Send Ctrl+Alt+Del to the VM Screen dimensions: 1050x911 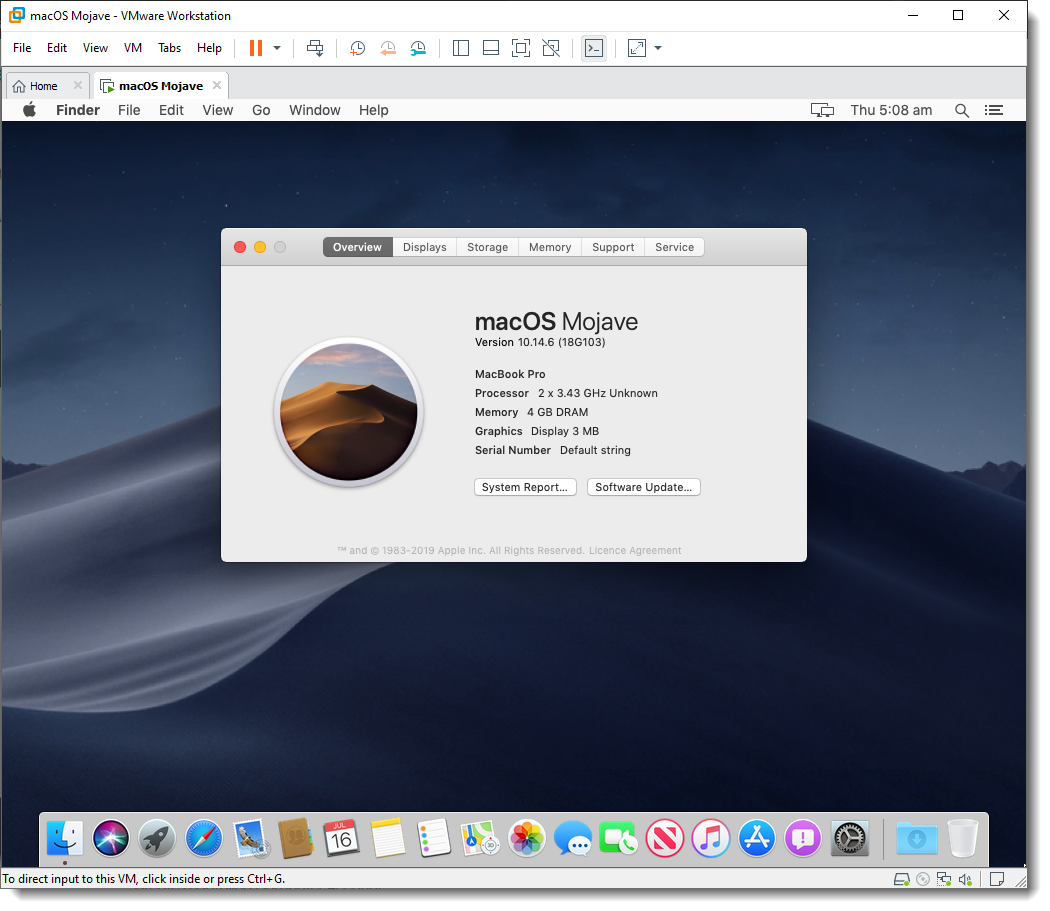(x=315, y=48)
